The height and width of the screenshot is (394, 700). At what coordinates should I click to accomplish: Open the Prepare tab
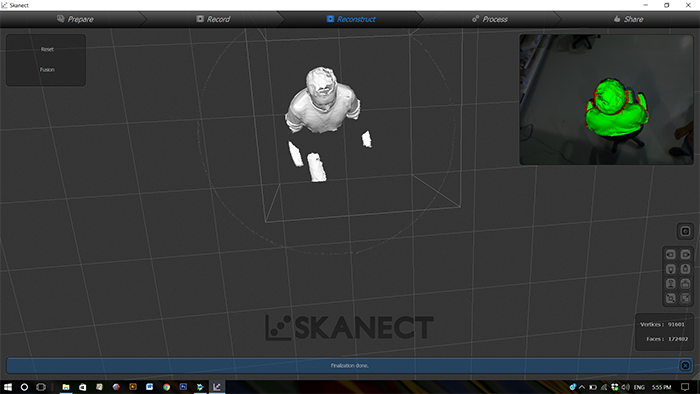coord(75,19)
